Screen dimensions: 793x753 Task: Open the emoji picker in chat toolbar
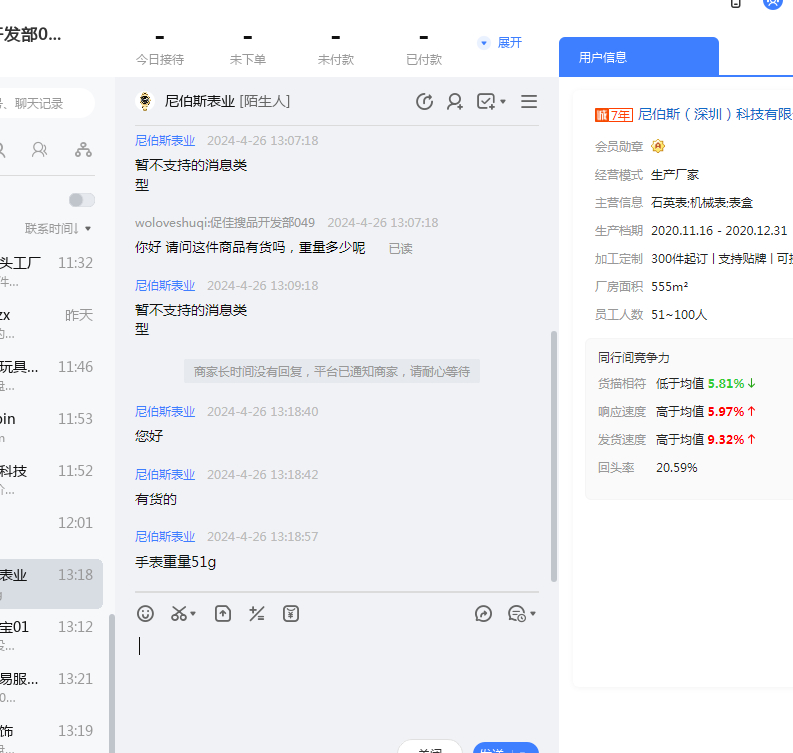click(x=146, y=614)
